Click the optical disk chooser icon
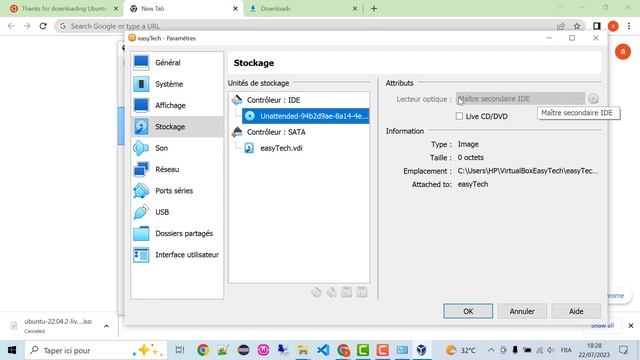 593,99
